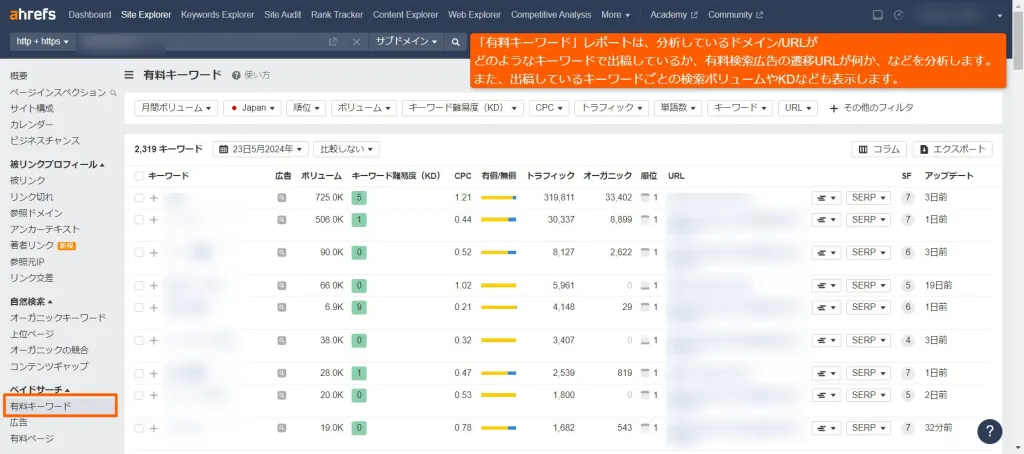Open the search magnifier button beside サブドメイン
Screen dimensions: 1024x454
coord(456,41)
